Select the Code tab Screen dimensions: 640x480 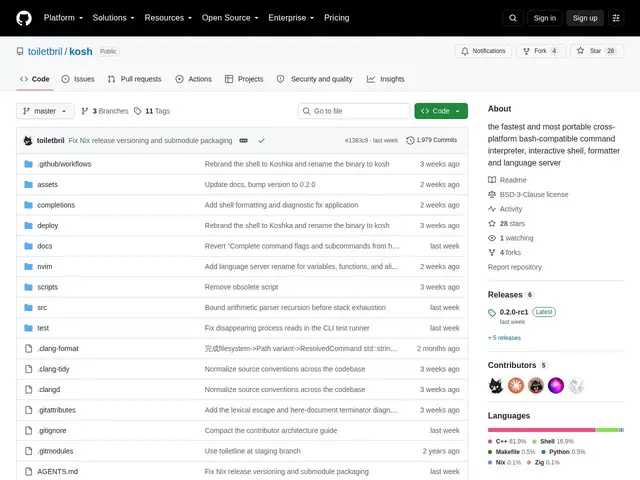[x=35, y=79]
